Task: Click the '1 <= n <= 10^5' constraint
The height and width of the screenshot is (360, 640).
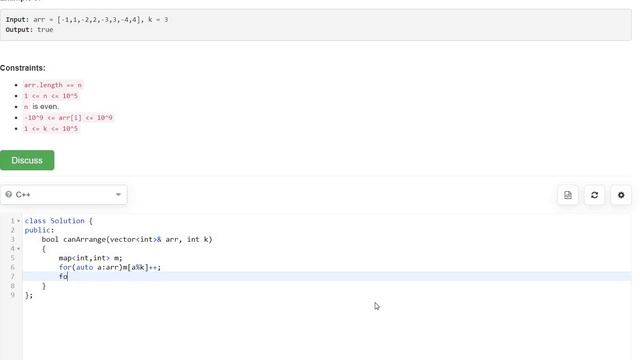Action: tap(51, 96)
